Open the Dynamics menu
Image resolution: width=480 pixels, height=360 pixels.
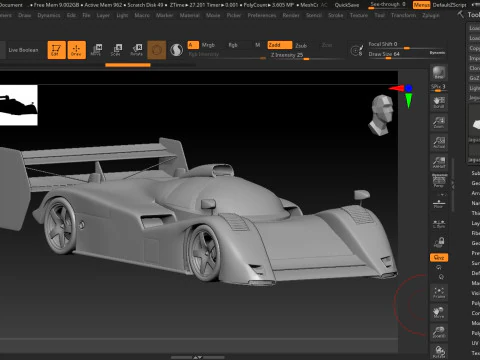point(49,15)
